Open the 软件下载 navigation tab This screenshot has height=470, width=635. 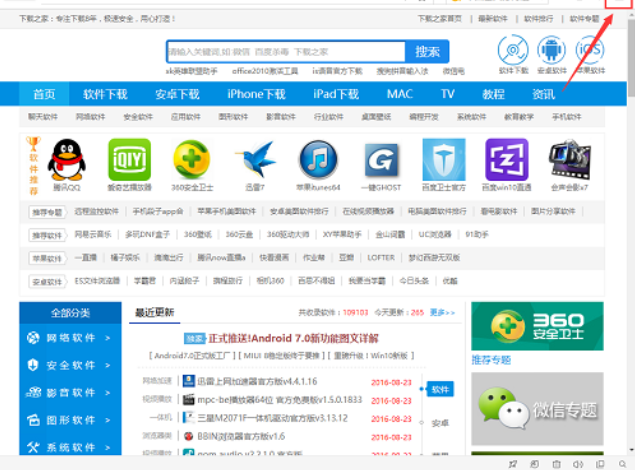point(105,94)
